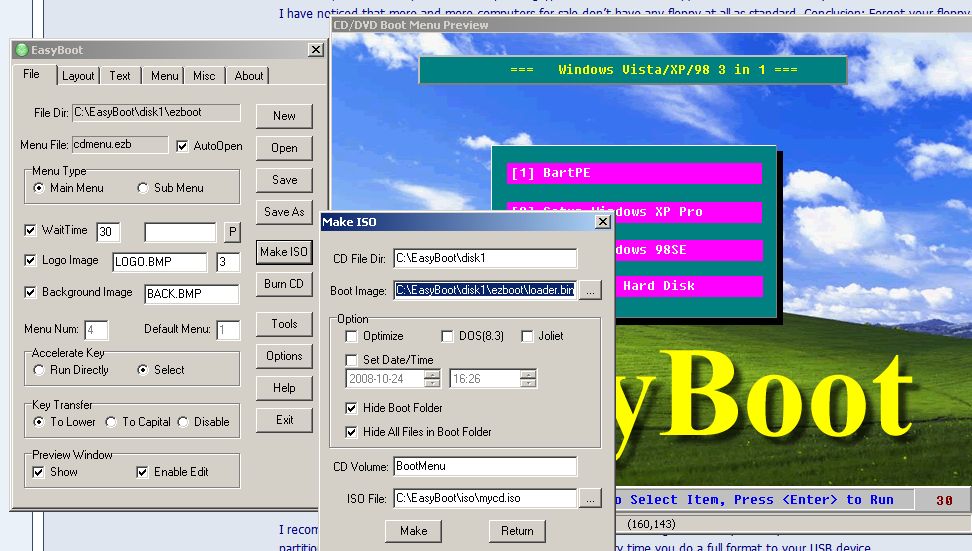The image size is (972, 551).
Task: Select the Disable key transfer option
Action: [183, 422]
